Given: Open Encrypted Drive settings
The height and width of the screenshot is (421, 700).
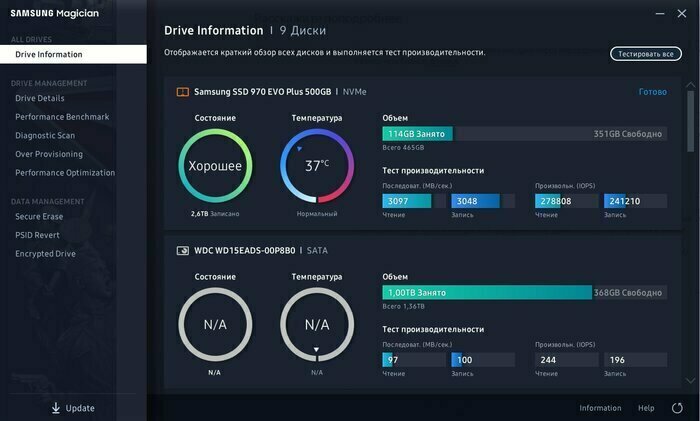Looking at the screenshot, I should (x=46, y=254).
